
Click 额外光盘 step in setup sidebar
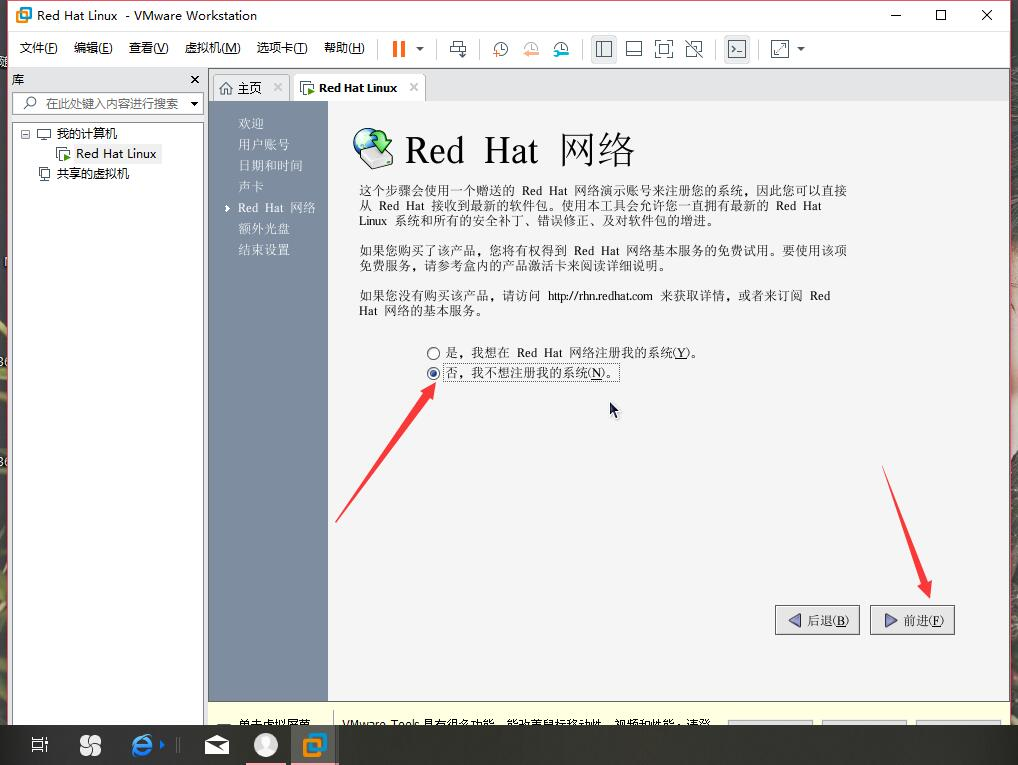264,229
